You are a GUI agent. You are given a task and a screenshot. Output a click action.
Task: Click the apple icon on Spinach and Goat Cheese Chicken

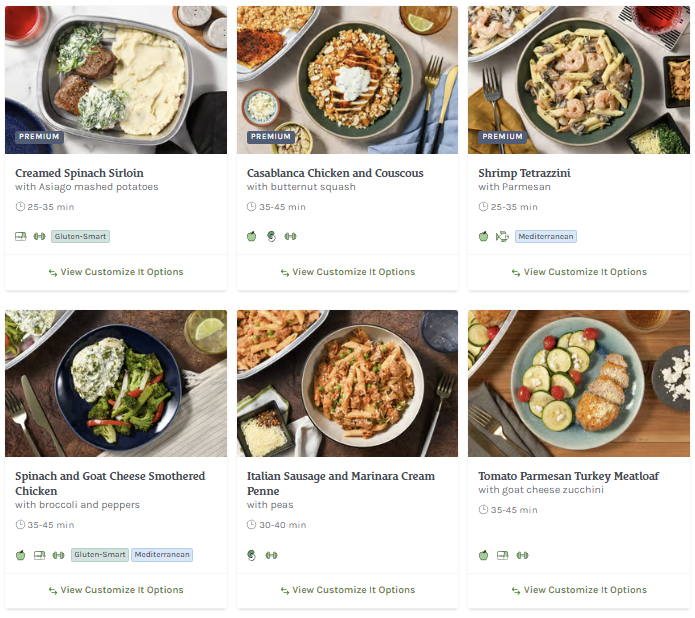click(x=21, y=555)
